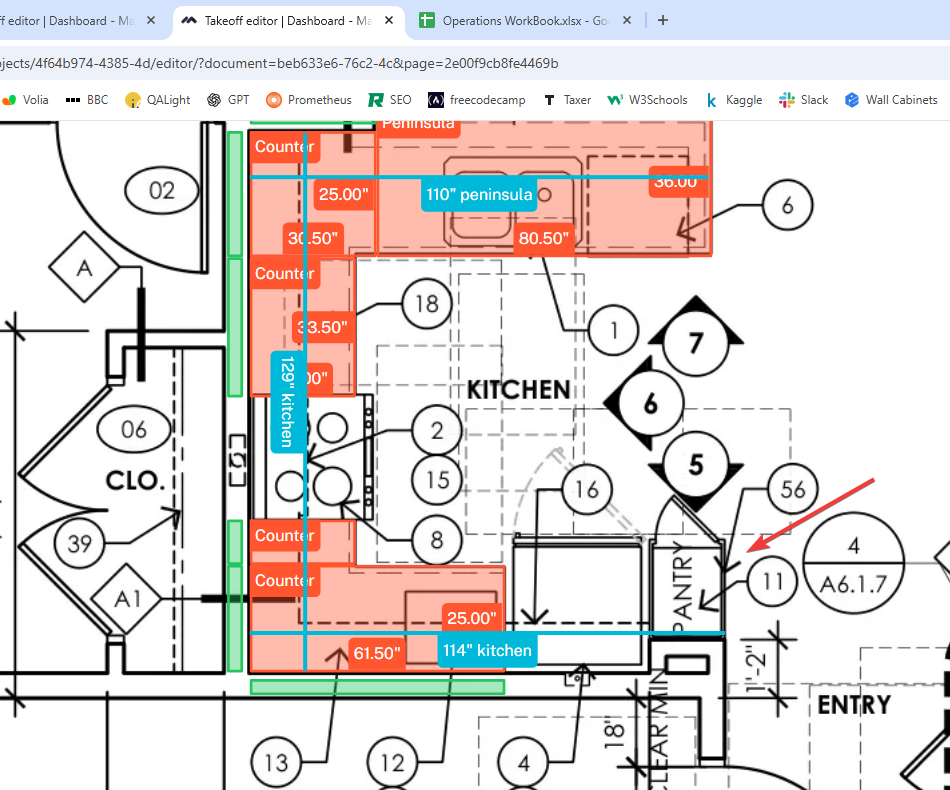The height and width of the screenshot is (790, 950).
Task: Click keynote bubble 18
Action: click(x=427, y=304)
